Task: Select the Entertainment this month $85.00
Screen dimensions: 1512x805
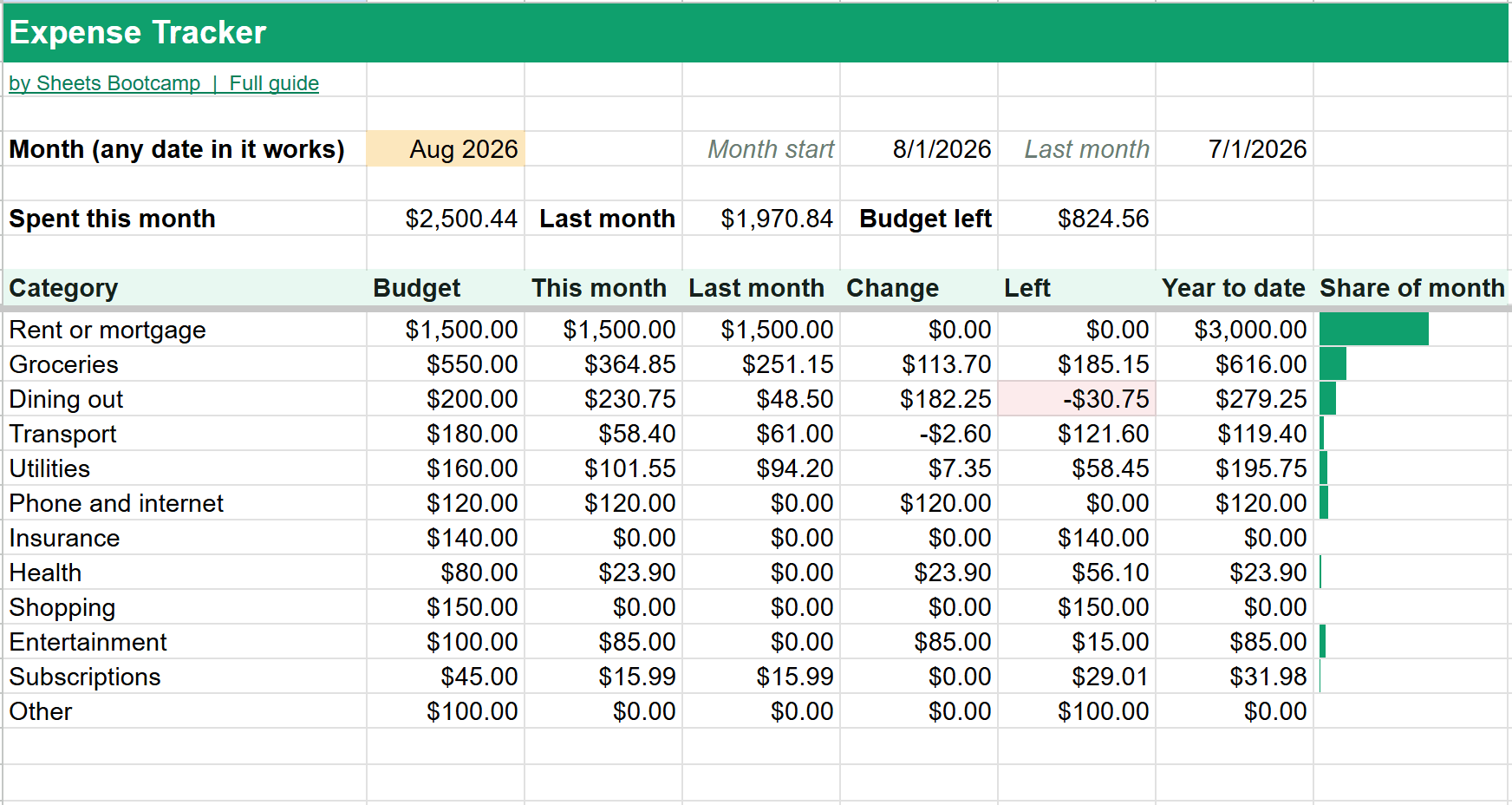Action: [603, 642]
